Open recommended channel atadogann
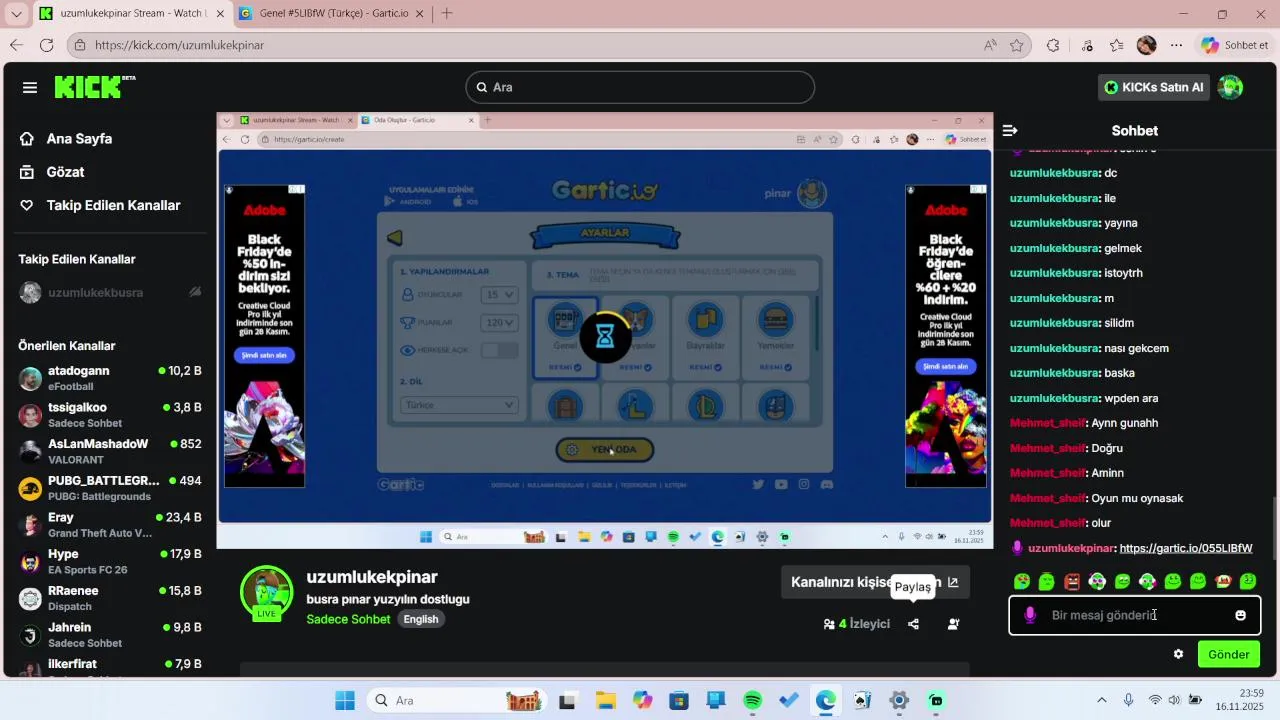 click(110, 378)
